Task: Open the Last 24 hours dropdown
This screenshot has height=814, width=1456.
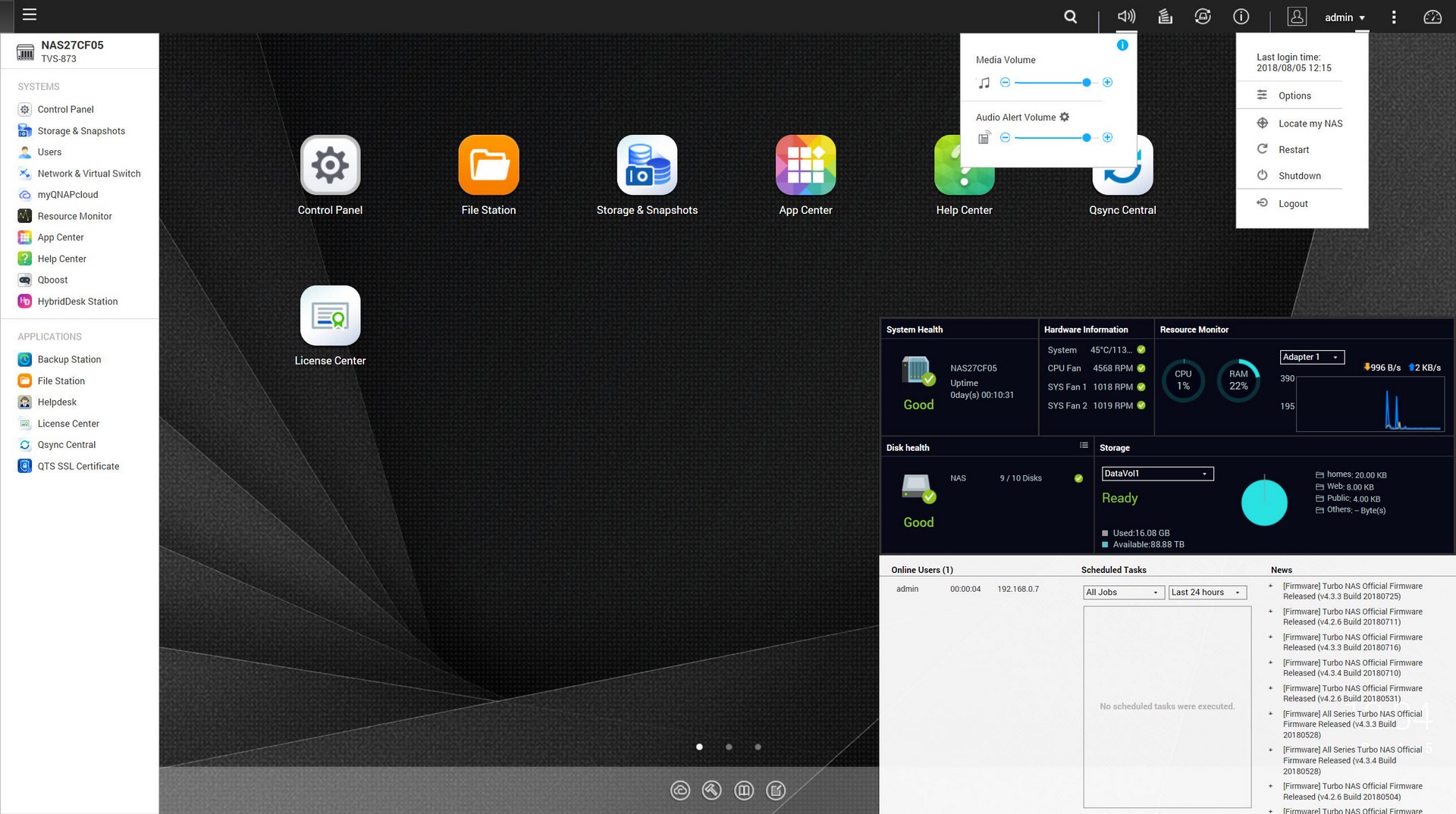Action: point(1207,593)
